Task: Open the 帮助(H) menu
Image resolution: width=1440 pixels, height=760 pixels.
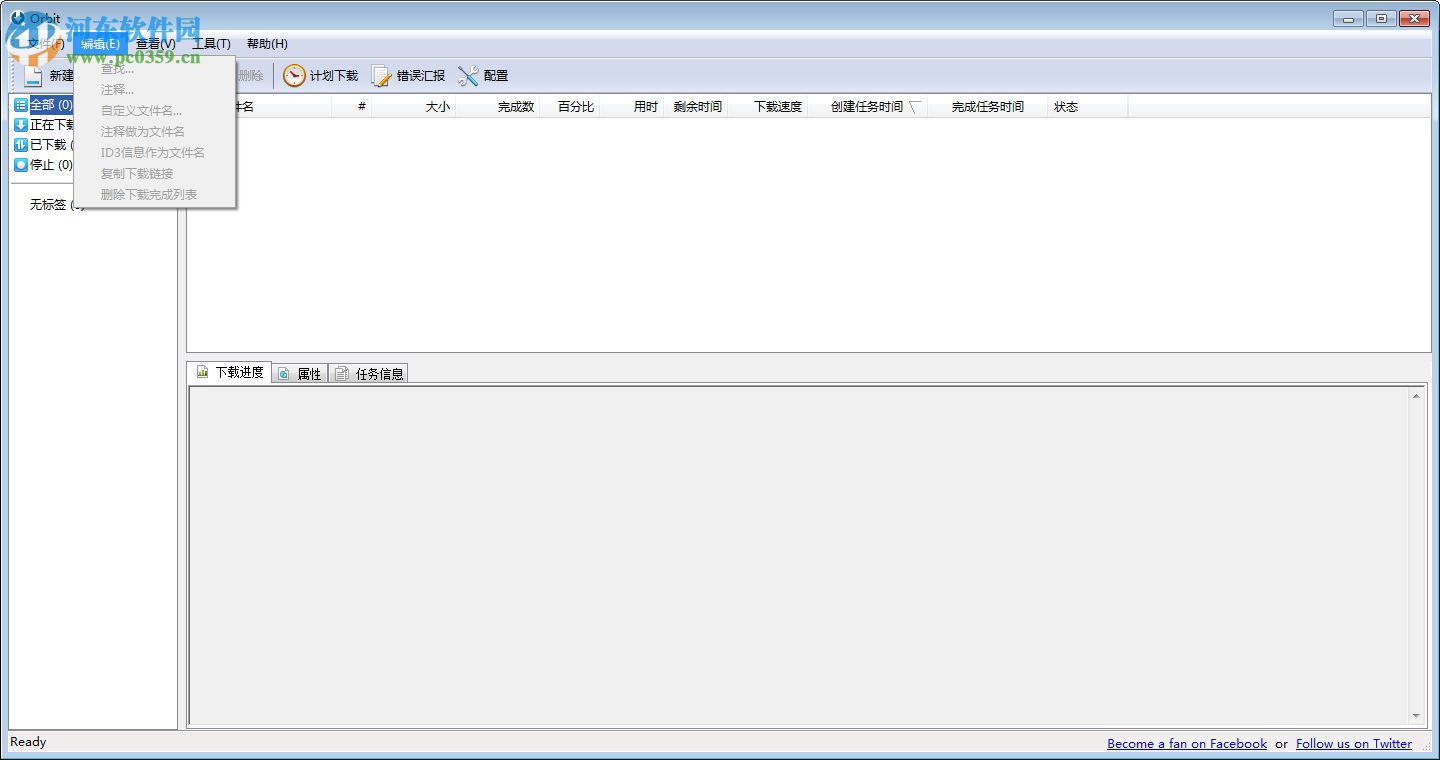Action: tap(265, 43)
